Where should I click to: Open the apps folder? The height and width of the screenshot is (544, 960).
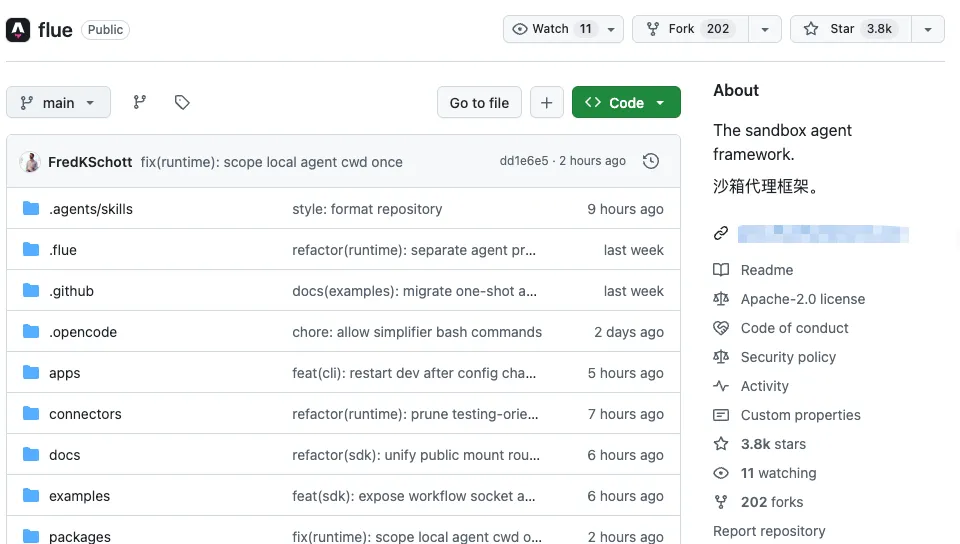pyautogui.click(x=64, y=373)
